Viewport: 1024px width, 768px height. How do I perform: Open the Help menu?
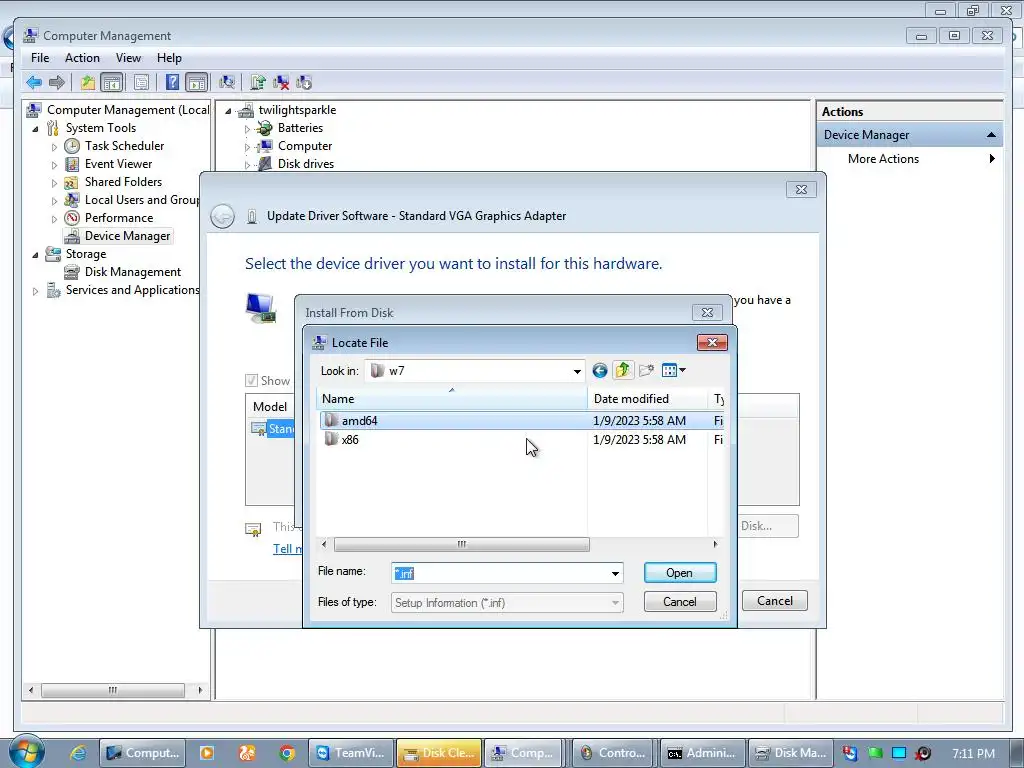coord(169,58)
